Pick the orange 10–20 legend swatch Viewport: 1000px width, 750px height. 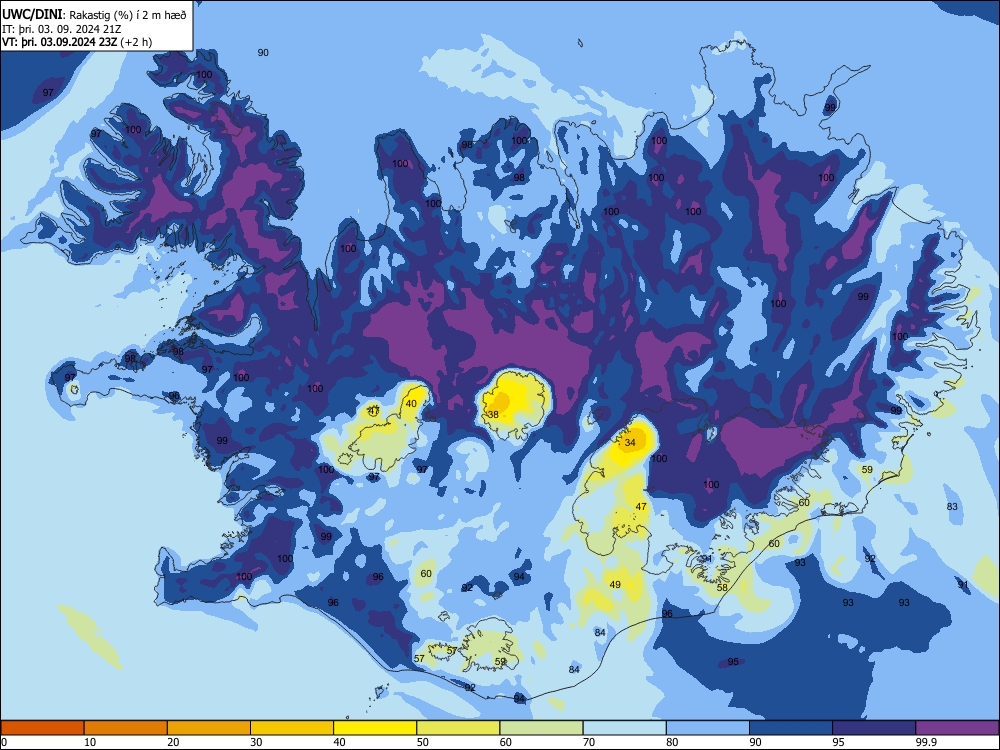point(126,728)
